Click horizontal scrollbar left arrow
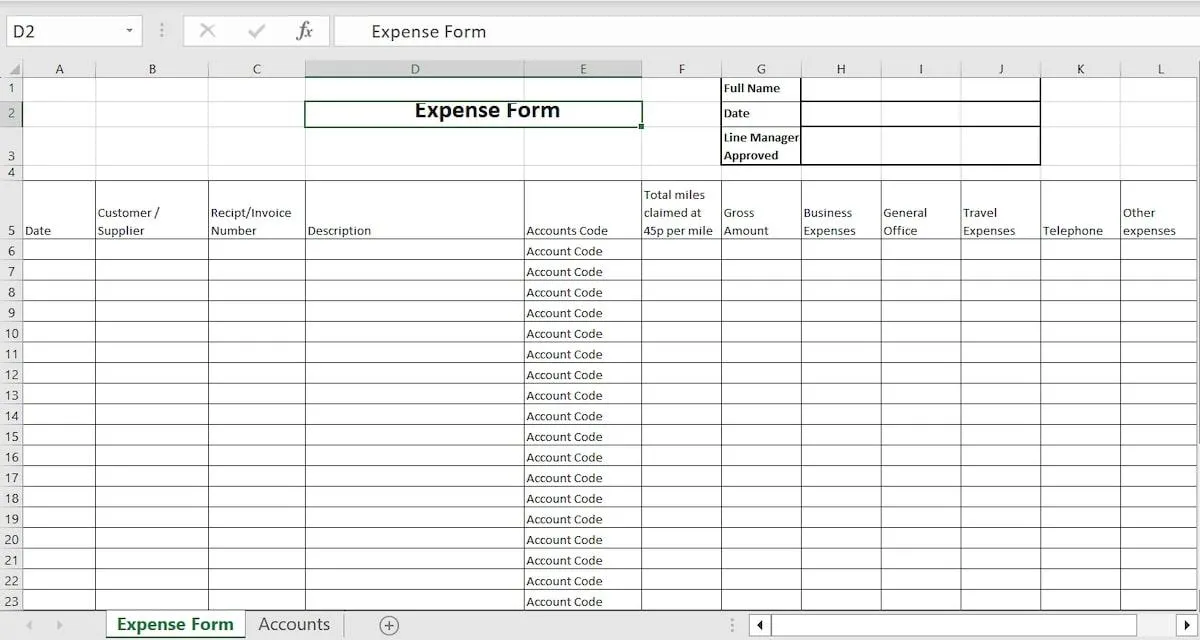Screen dimensions: 1200x640 click(760, 625)
